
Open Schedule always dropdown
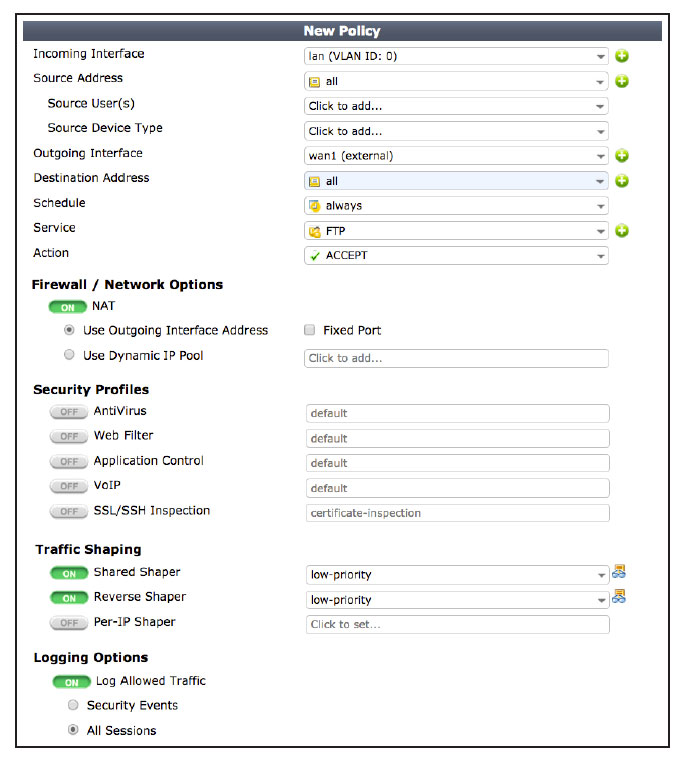(x=456, y=206)
